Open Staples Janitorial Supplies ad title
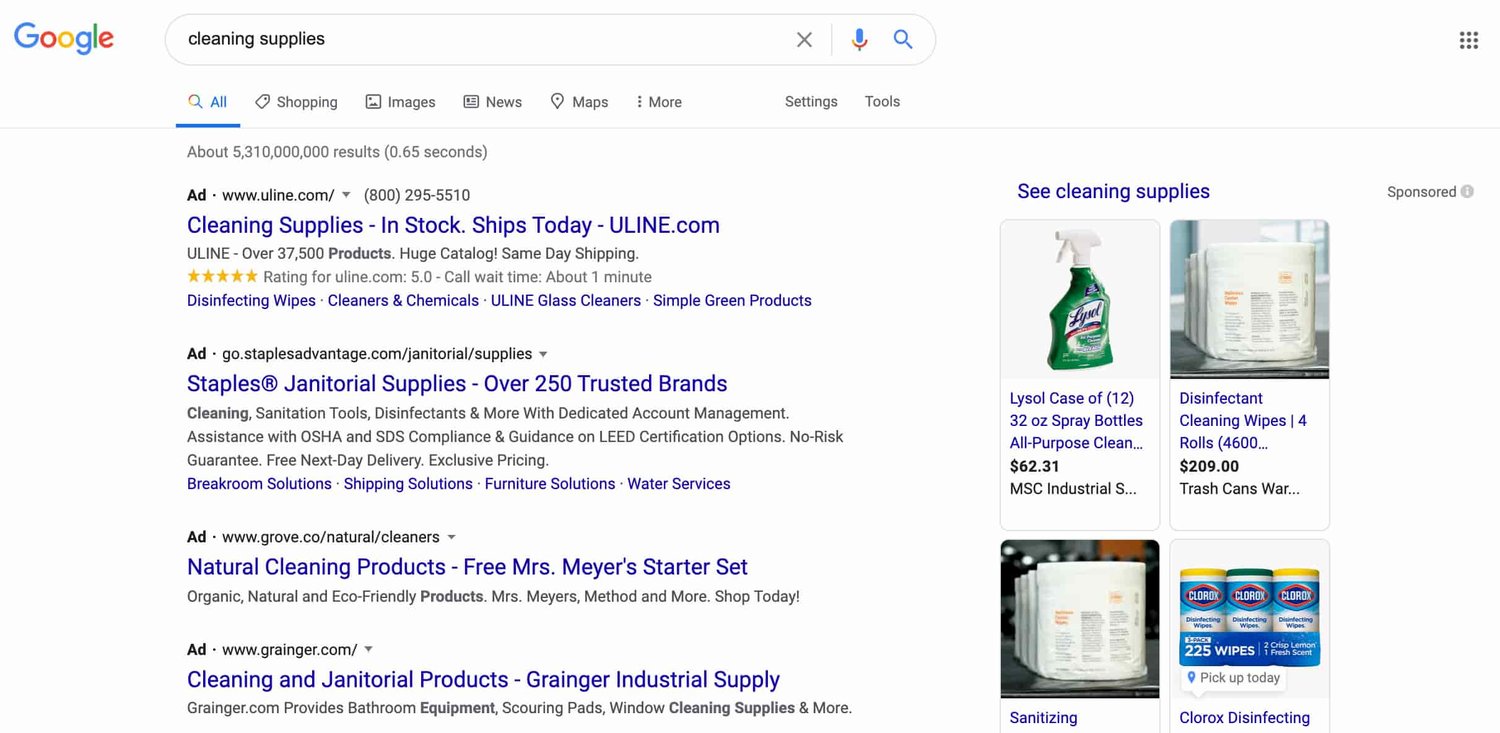 457,384
